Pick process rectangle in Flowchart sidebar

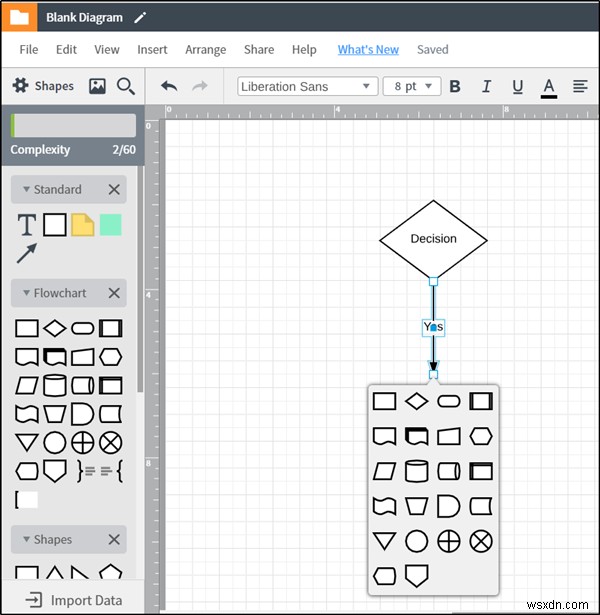point(27,328)
